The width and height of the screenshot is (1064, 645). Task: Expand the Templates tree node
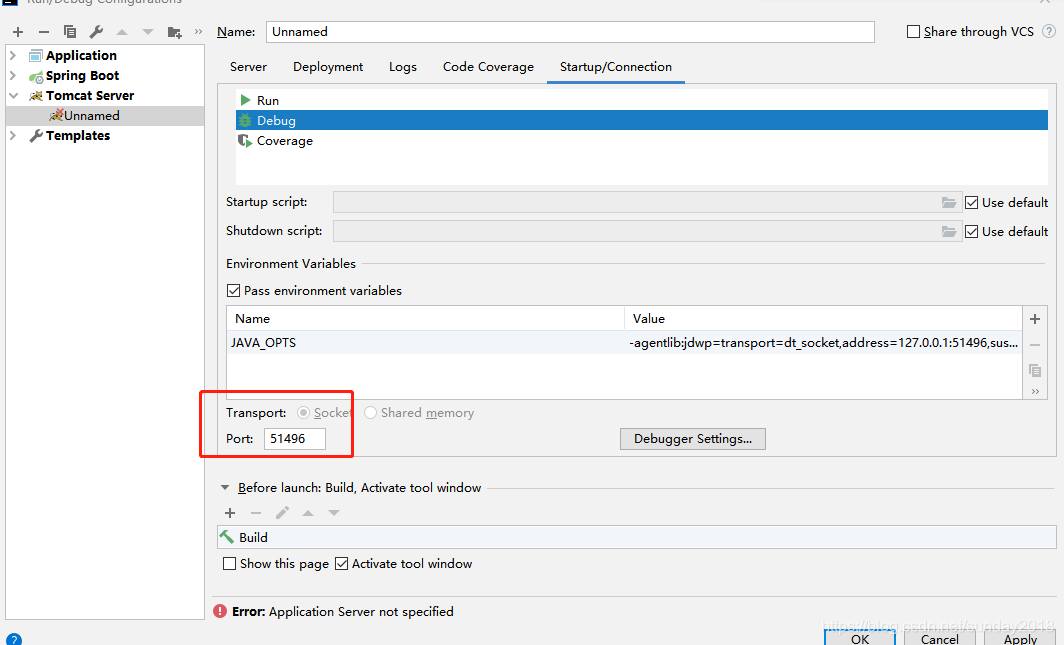[x=13, y=136]
